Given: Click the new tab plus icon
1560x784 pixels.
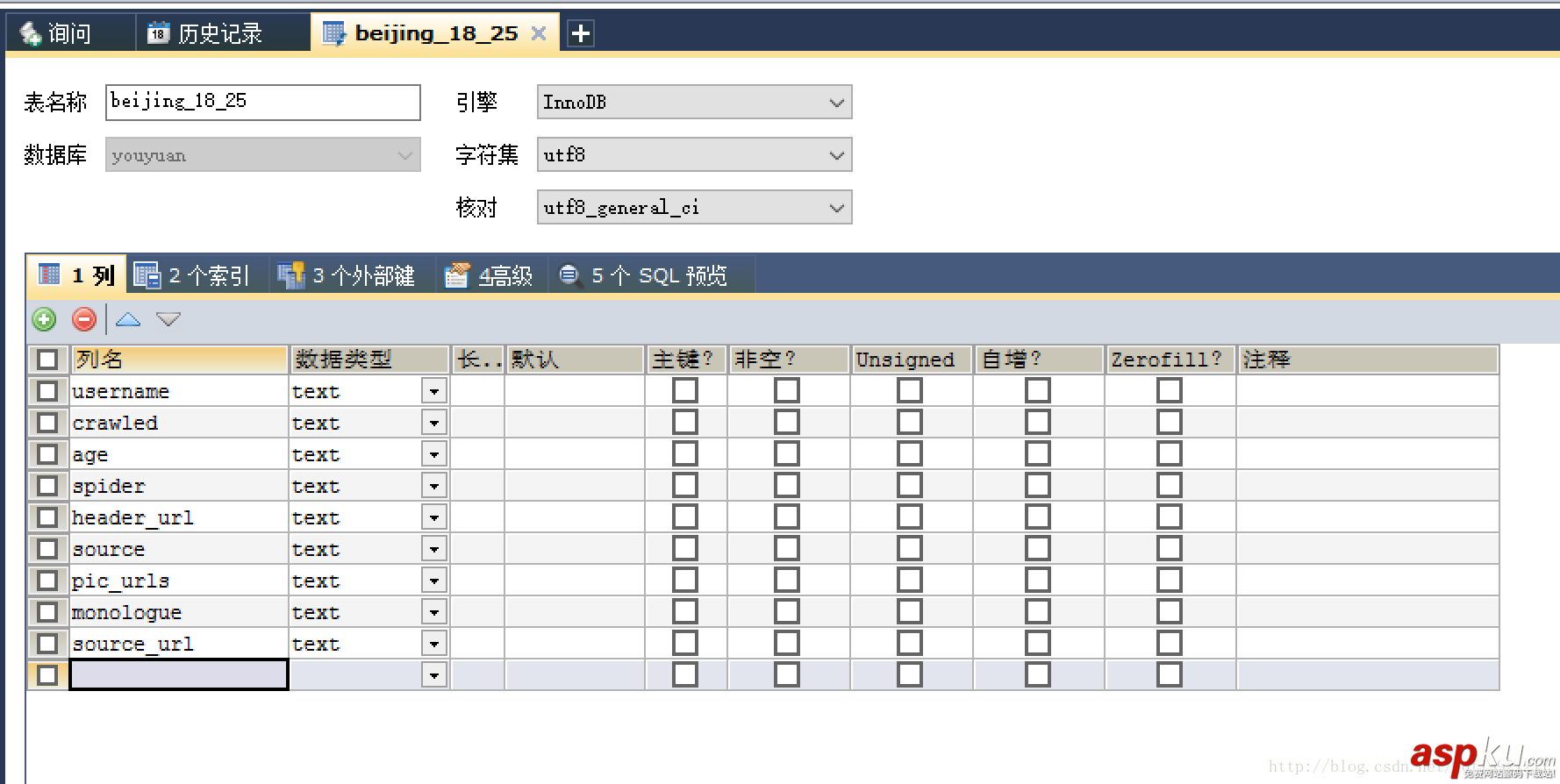Looking at the screenshot, I should tap(580, 33).
